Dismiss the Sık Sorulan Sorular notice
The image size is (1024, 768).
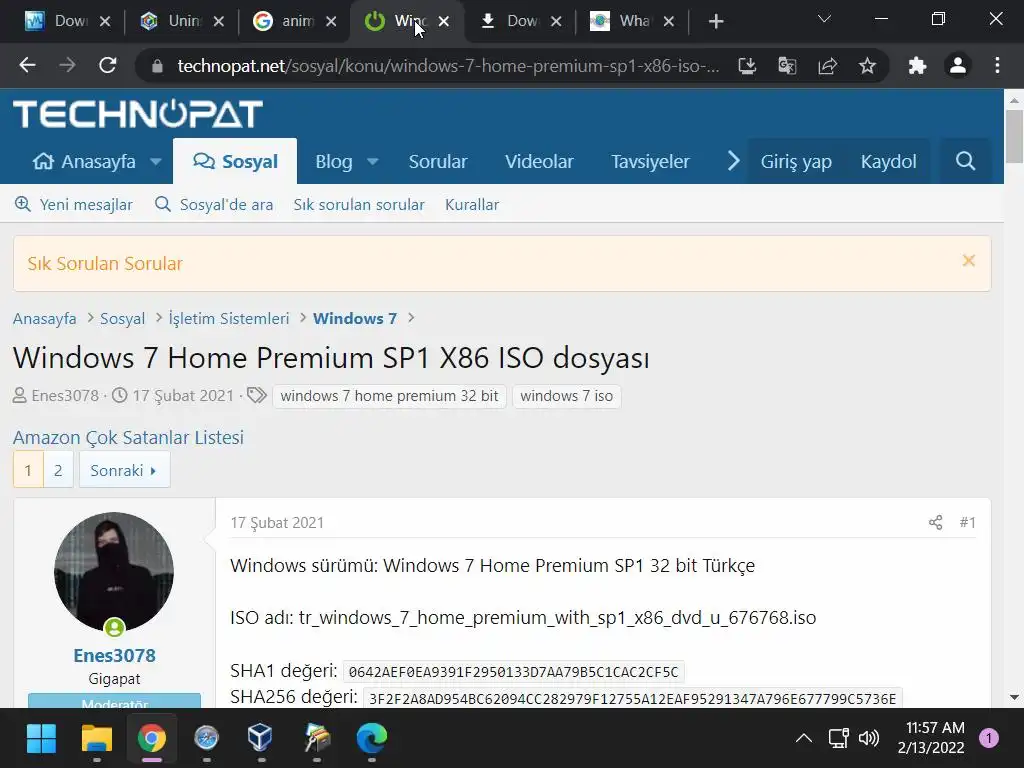click(x=968, y=261)
